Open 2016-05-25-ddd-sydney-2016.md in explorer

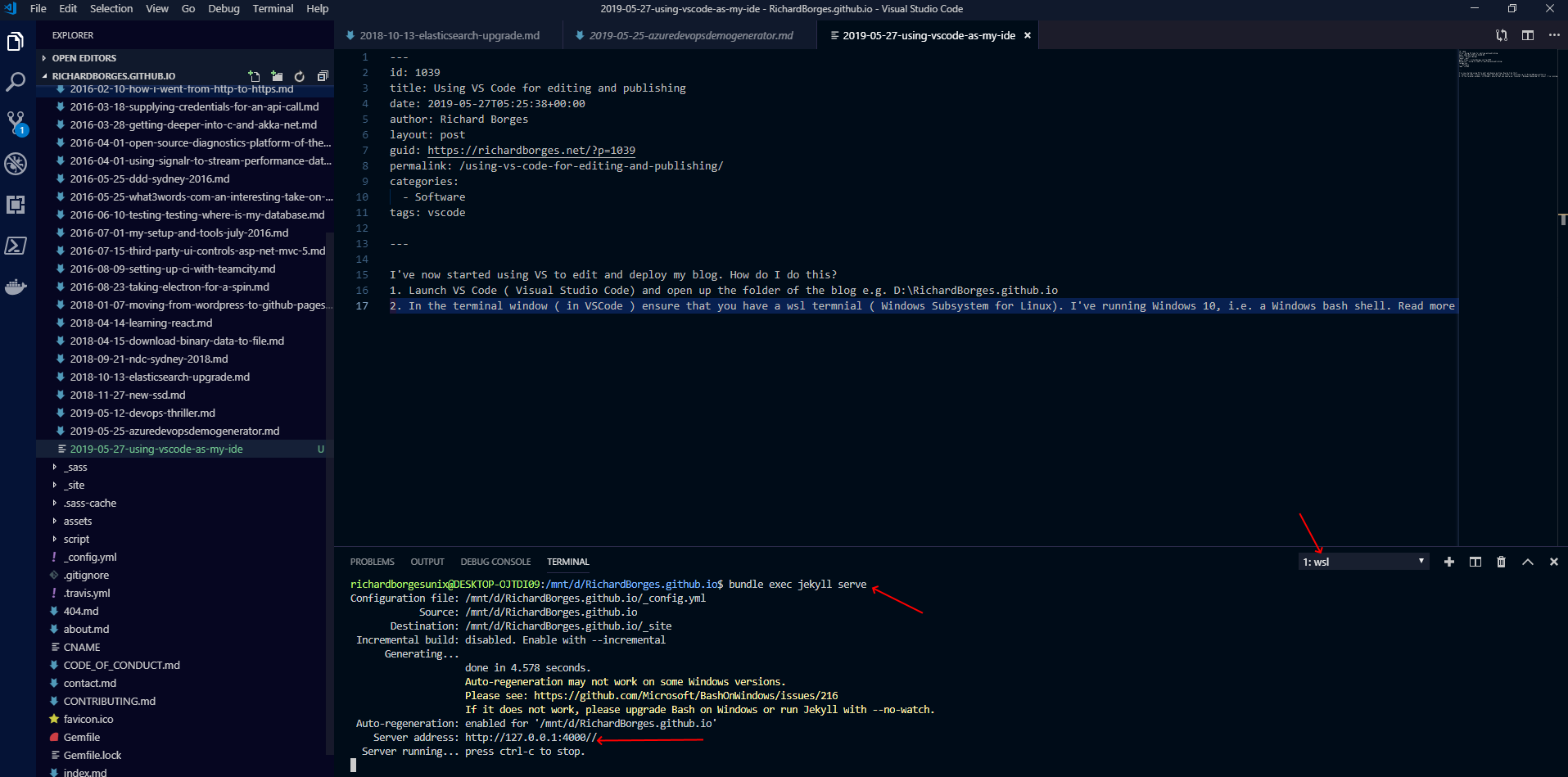point(150,178)
